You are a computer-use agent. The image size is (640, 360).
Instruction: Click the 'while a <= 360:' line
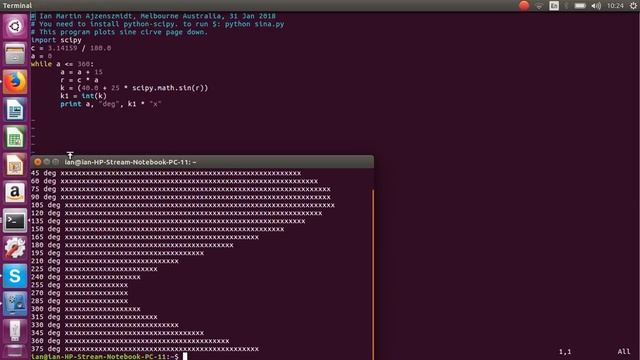click(62, 64)
